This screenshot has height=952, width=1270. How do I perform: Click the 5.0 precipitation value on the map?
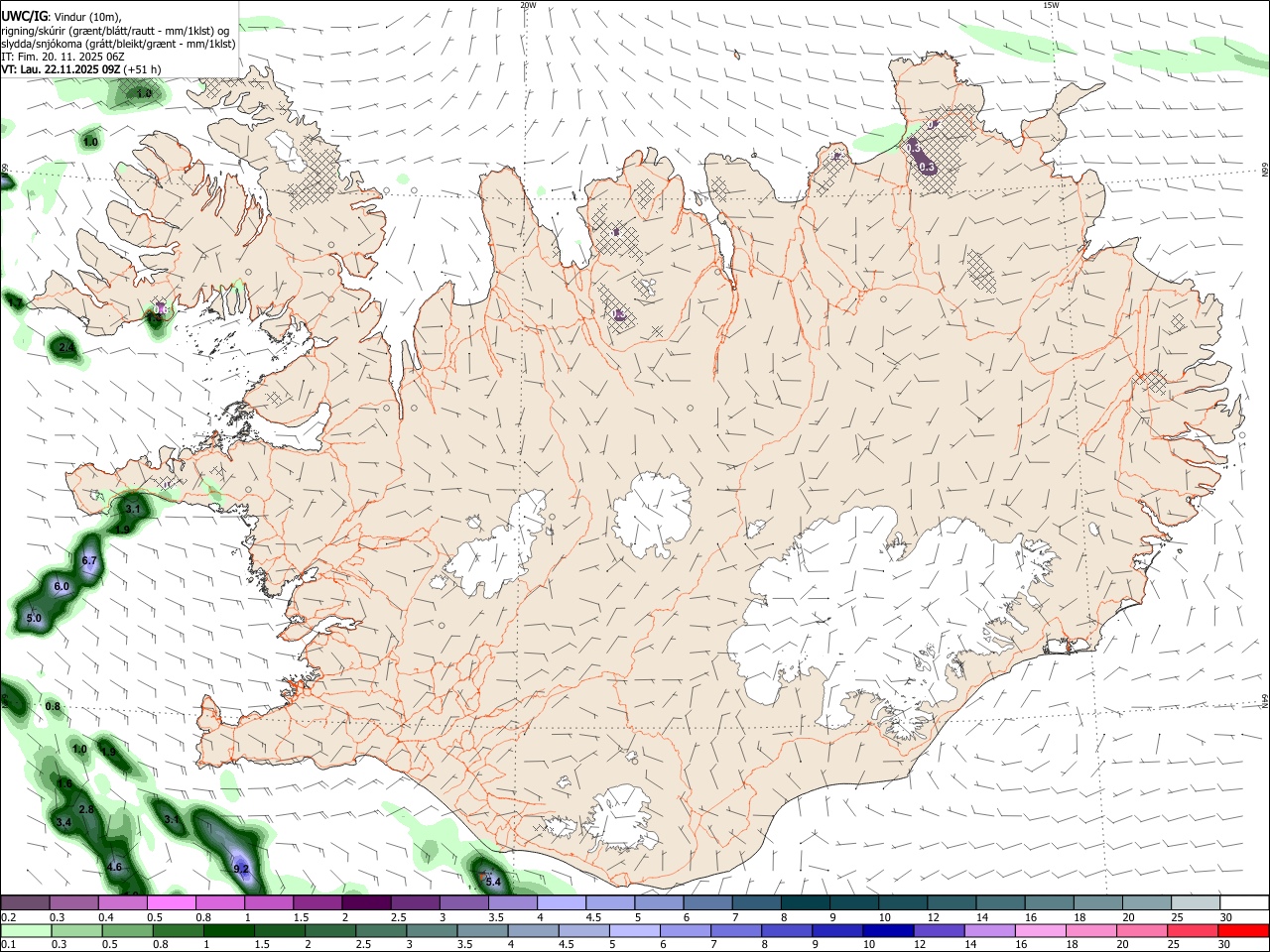pos(34,619)
